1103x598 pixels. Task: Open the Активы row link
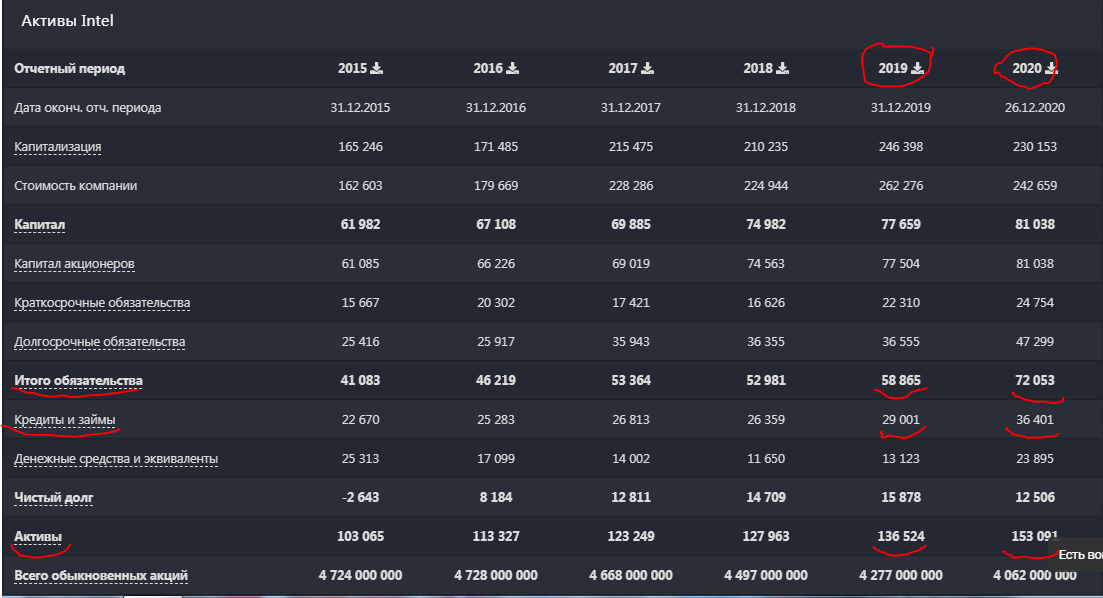tap(38, 537)
